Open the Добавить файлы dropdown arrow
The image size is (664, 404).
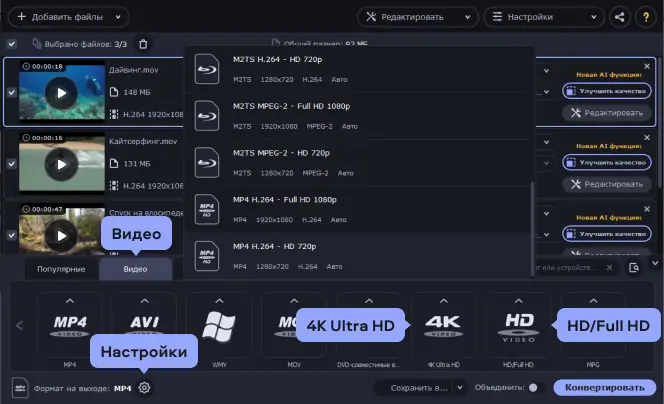(x=118, y=17)
